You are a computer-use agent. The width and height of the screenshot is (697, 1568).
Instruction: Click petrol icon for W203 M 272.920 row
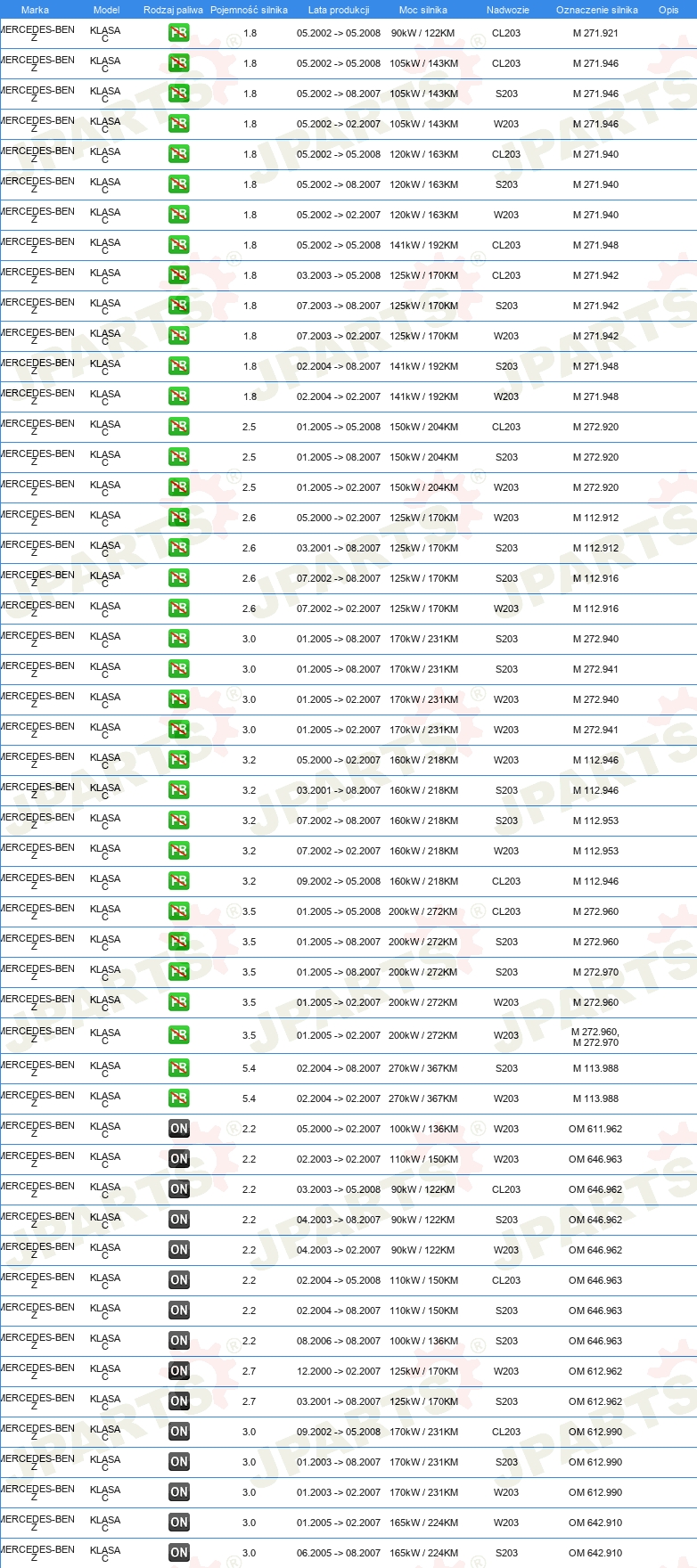179,487
